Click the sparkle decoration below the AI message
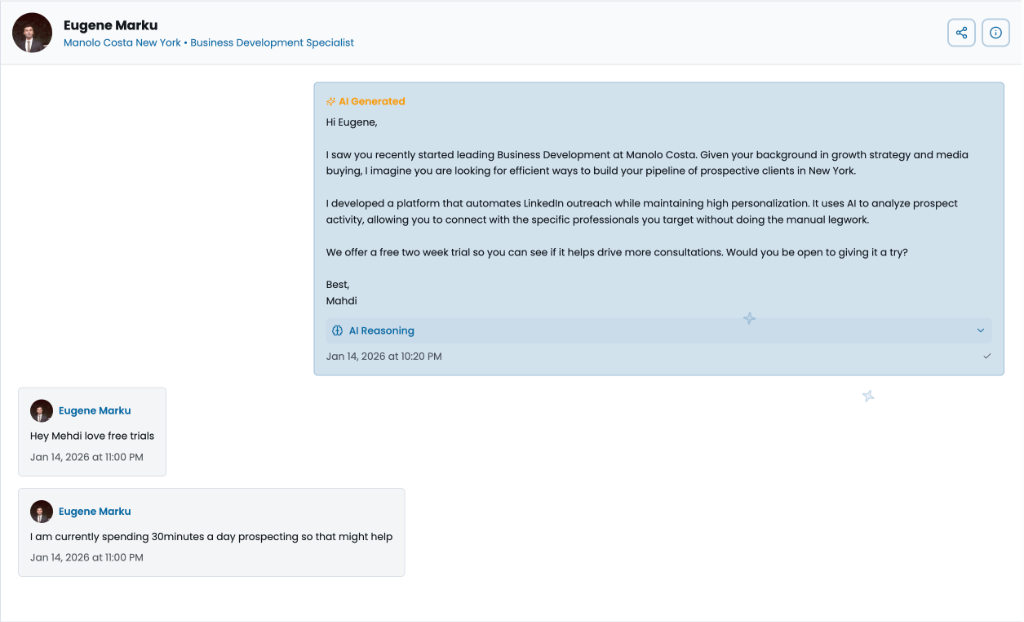The width and height of the screenshot is (1024, 622). click(x=868, y=396)
